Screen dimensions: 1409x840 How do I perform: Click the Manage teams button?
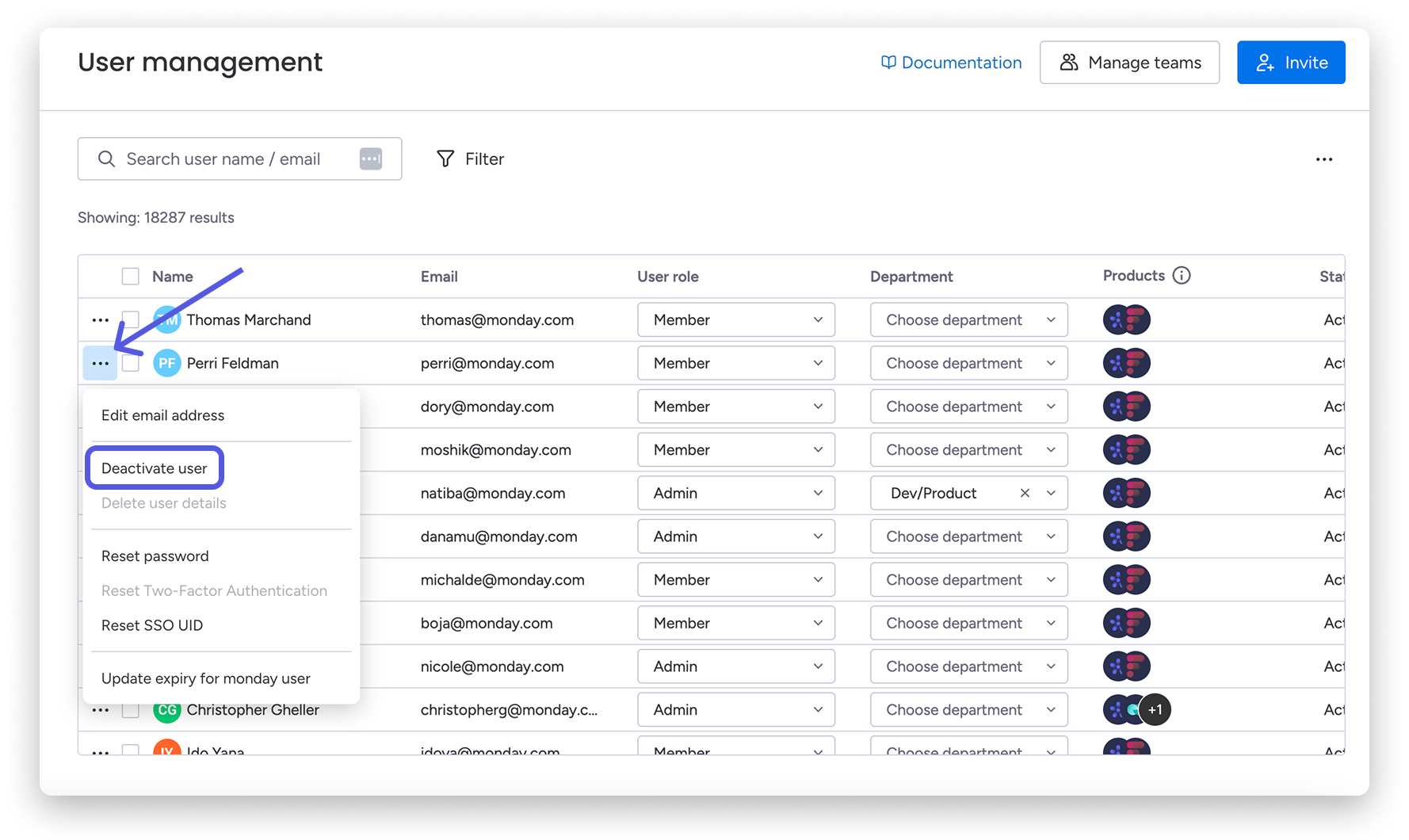[1129, 63]
